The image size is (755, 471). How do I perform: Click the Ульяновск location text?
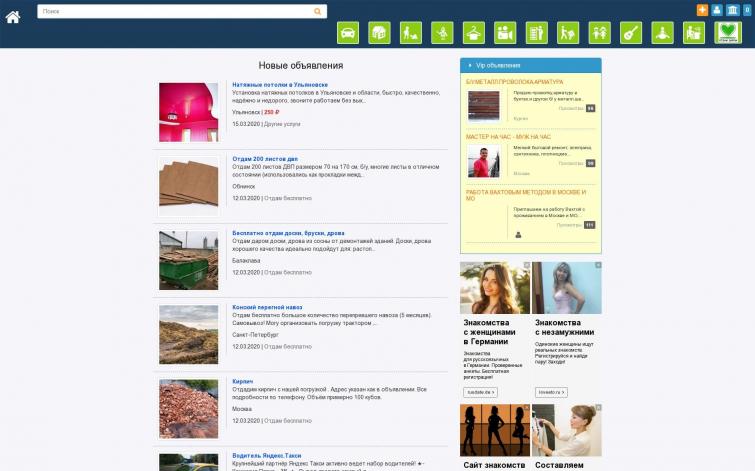[x=246, y=112]
